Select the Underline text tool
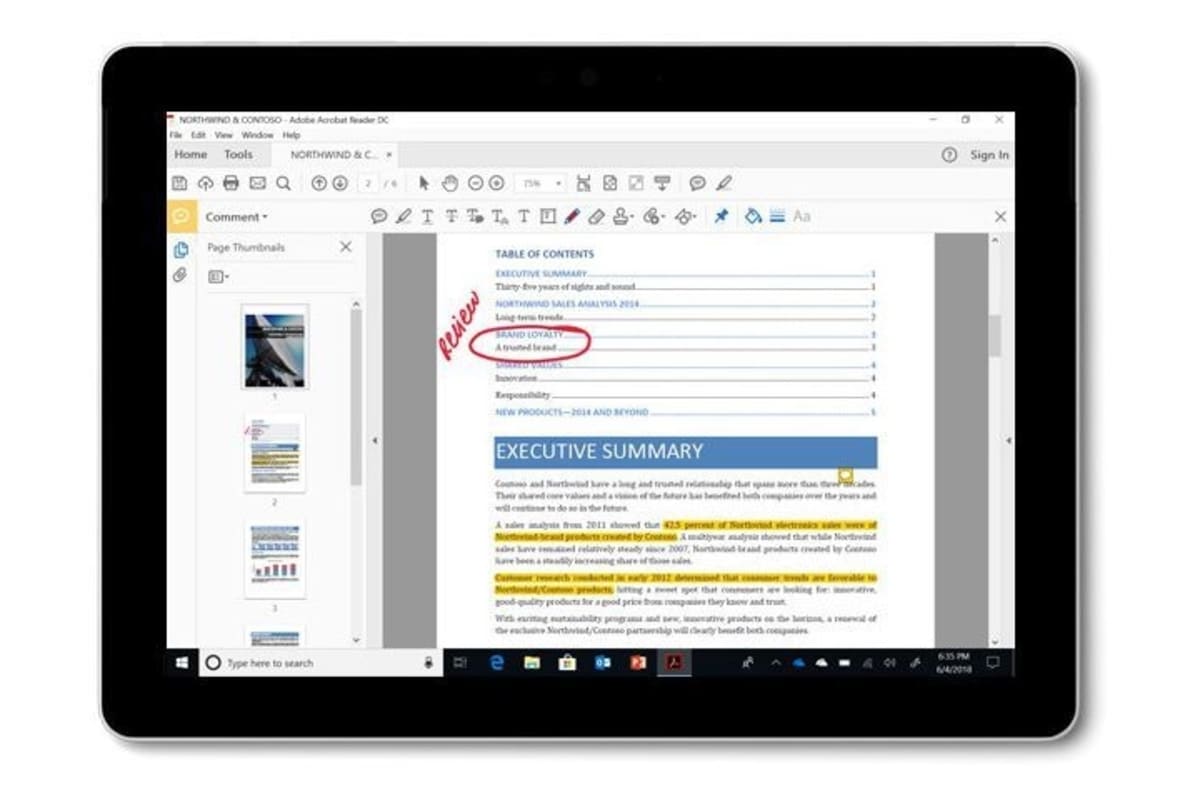This screenshot has width=1200, height=800. pos(428,216)
